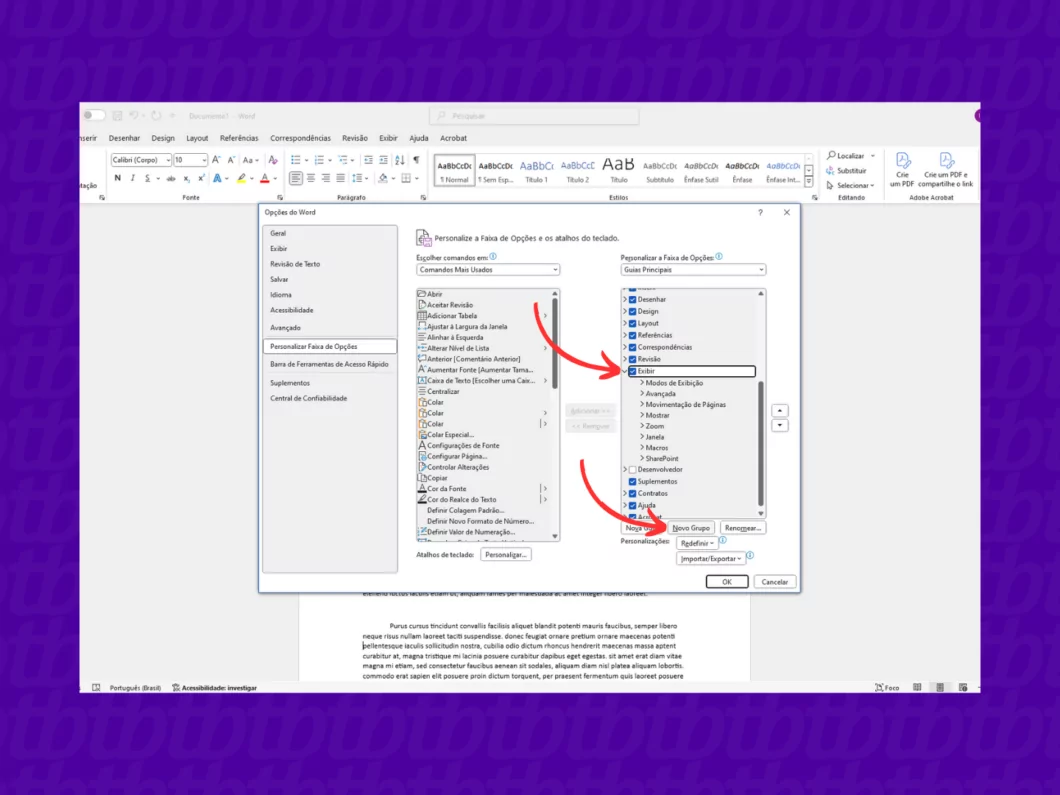This screenshot has height=795, width=1060.
Task: Collapse the Exibir tree node
Action: 625,371
